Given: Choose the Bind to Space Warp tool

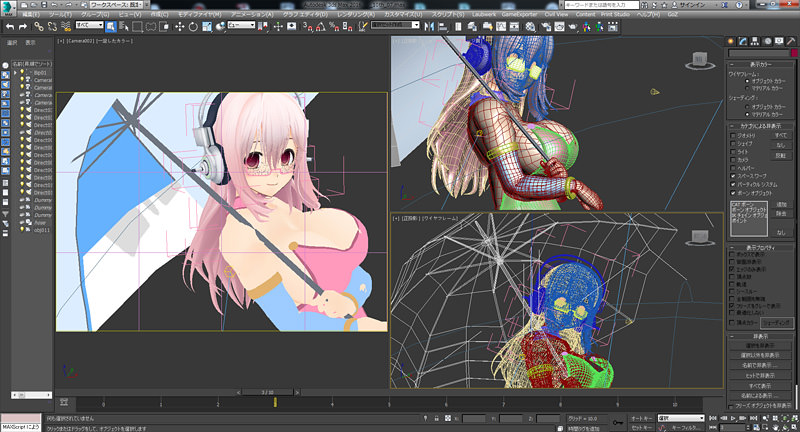Looking at the screenshot, I should click(x=65, y=27).
